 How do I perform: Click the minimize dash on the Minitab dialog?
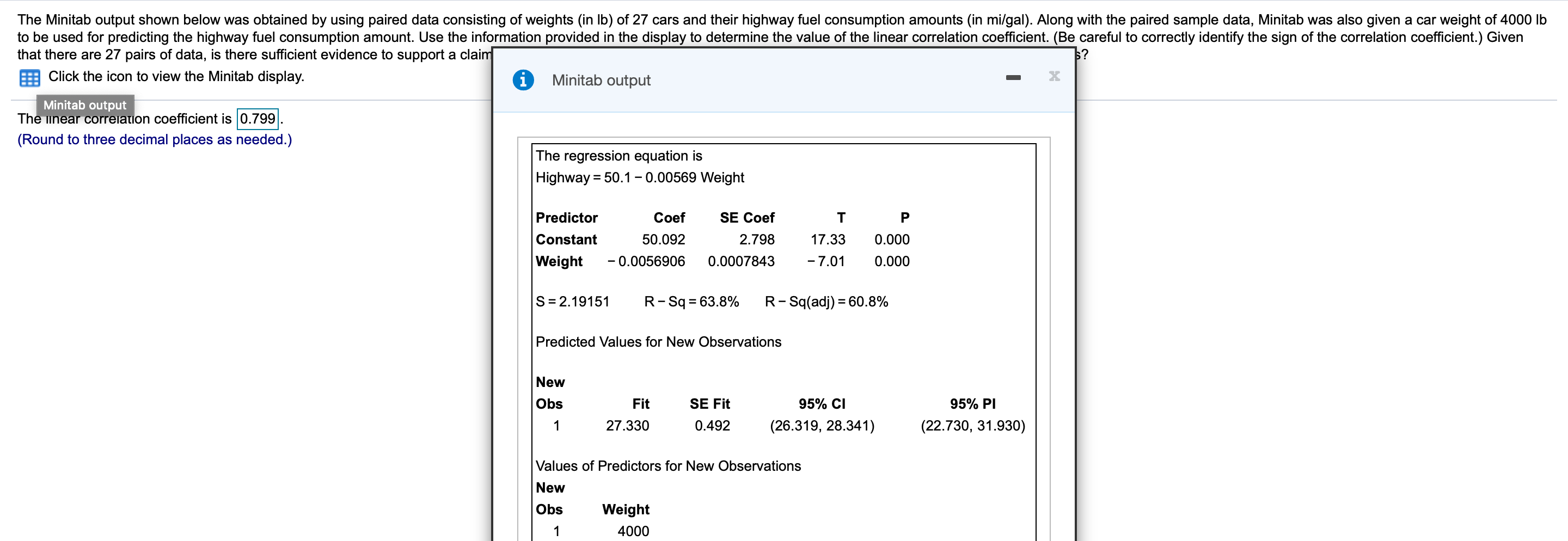[1012, 77]
